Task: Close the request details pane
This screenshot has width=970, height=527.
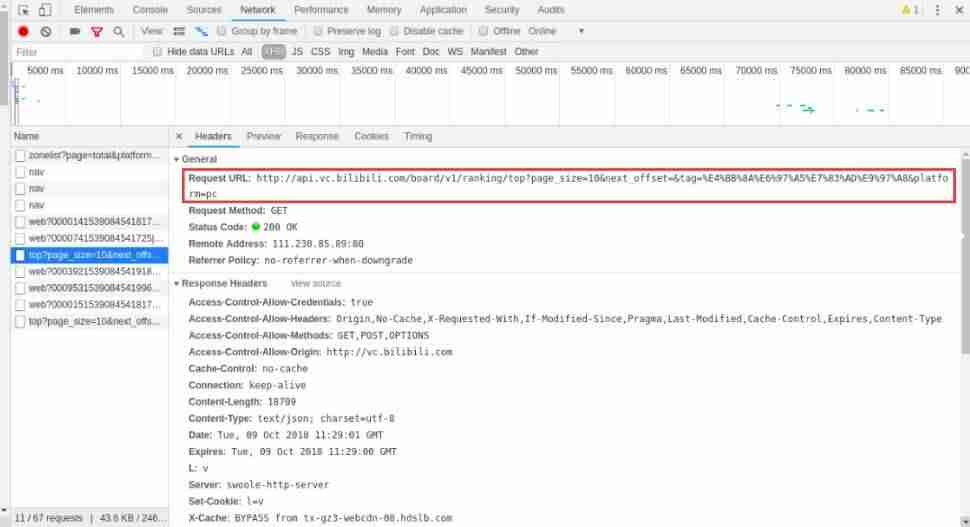Action: pyautogui.click(x=179, y=136)
